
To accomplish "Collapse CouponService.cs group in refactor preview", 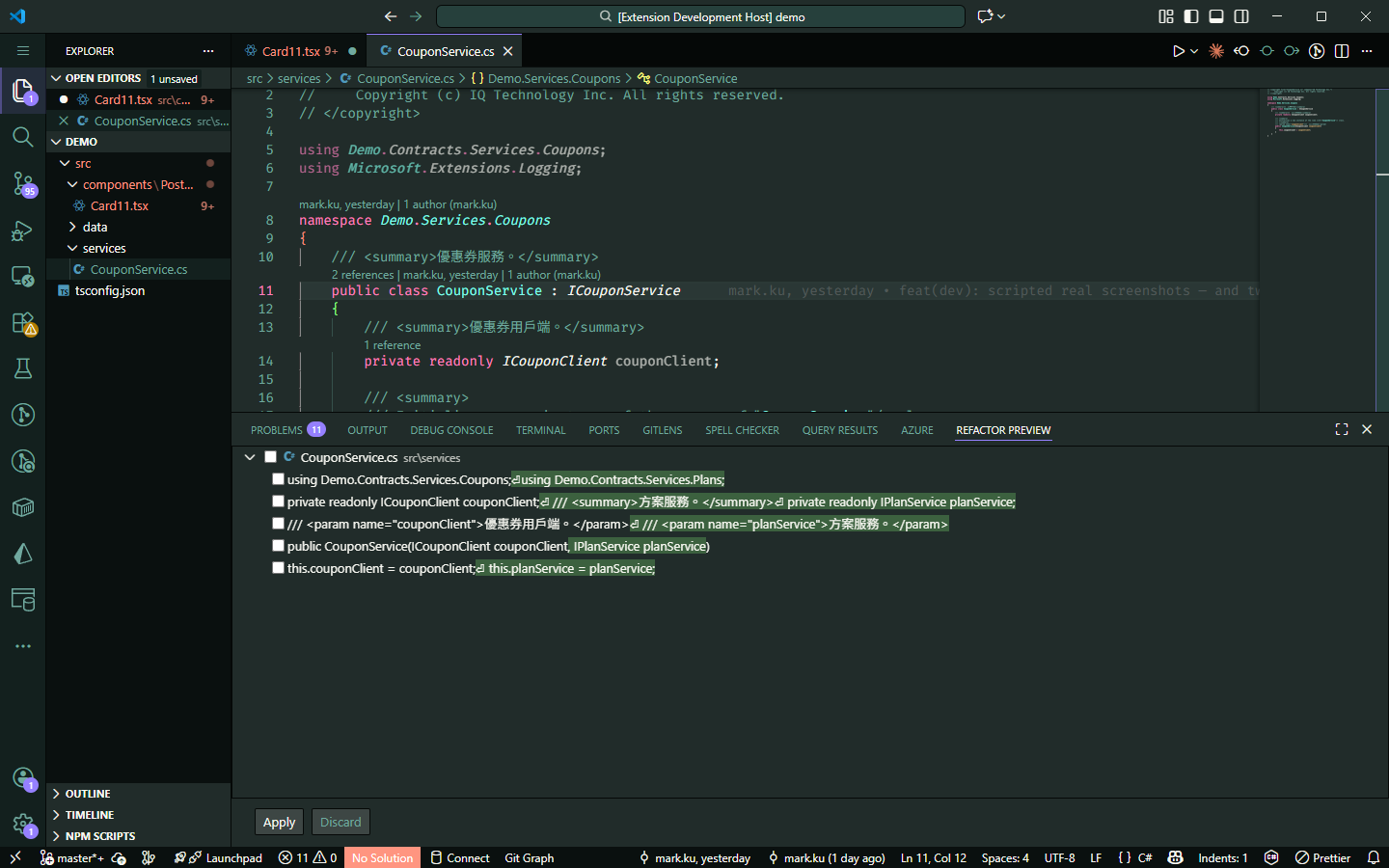I will point(250,457).
